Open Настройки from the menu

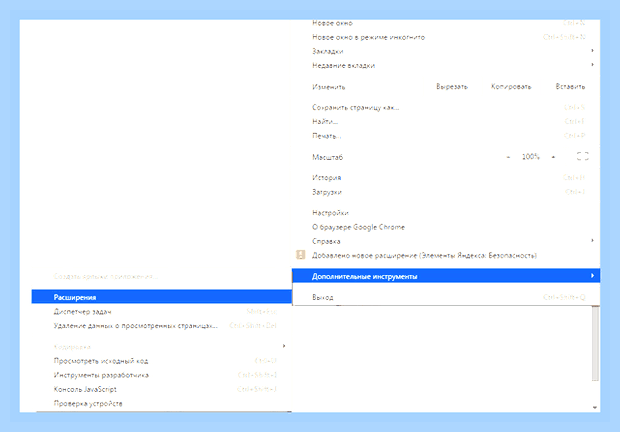(446, 213)
